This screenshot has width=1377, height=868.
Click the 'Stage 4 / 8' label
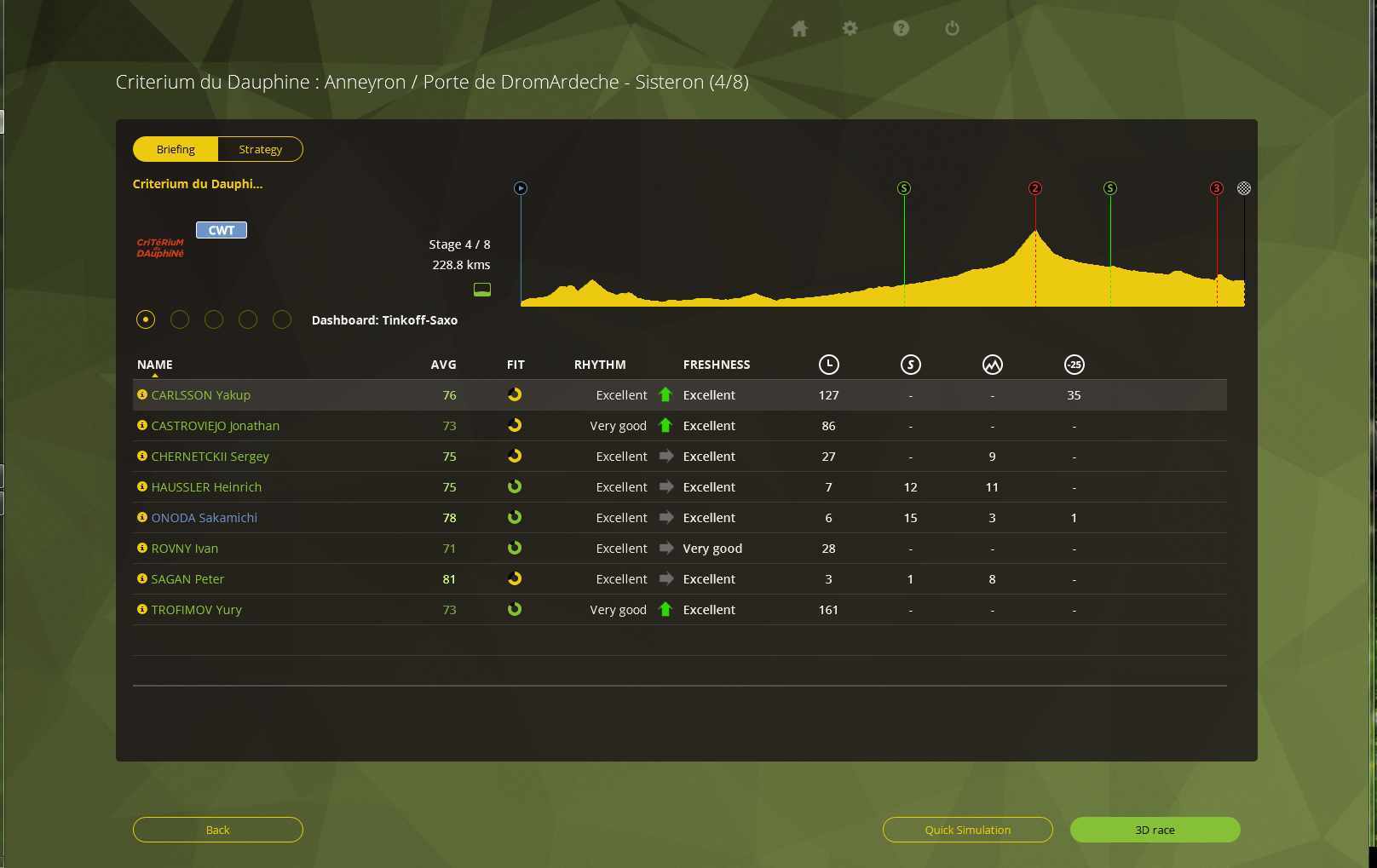click(459, 244)
